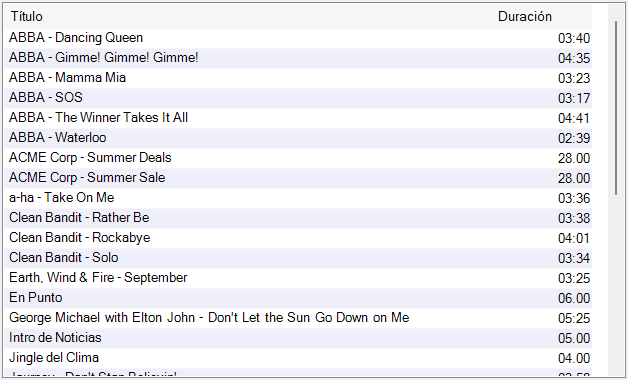Select George Michael with Elton John track
The image size is (628, 380).
pyautogui.click(x=298, y=318)
